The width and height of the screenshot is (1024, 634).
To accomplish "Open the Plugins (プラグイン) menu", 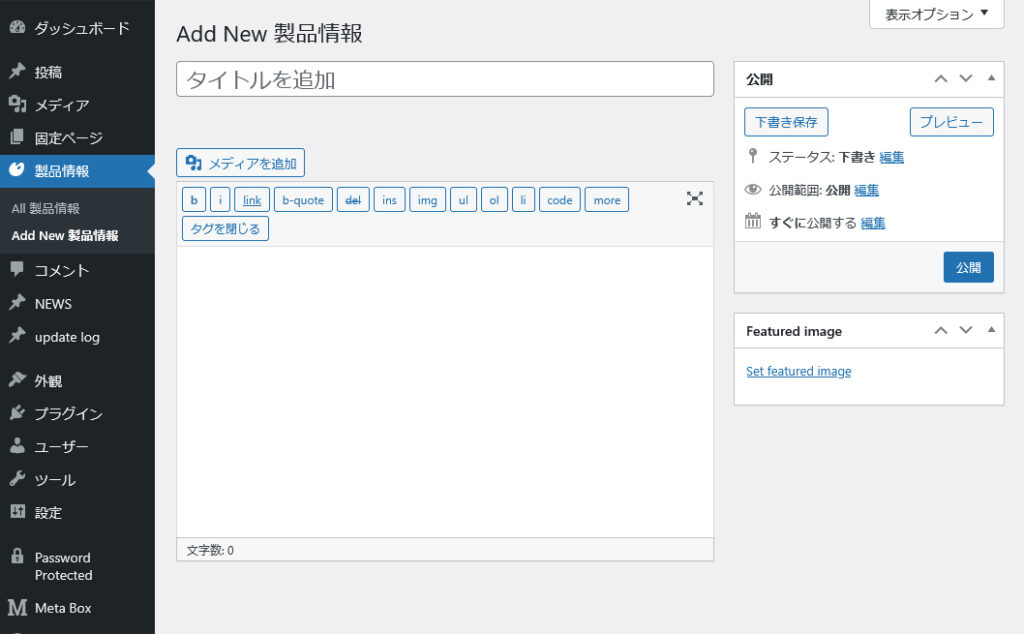I will [68, 413].
